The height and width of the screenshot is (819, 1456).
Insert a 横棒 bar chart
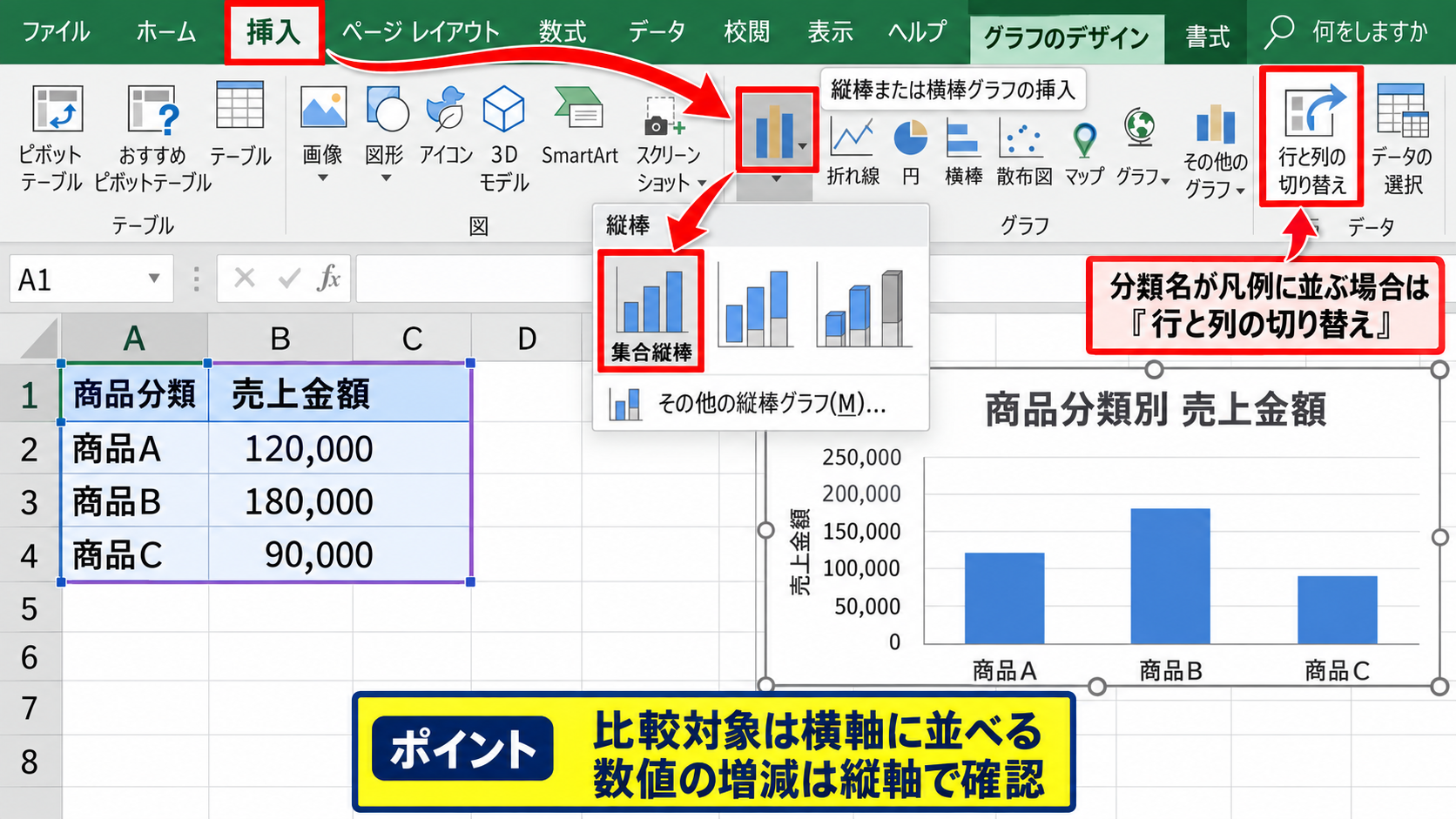click(x=963, y=152)
